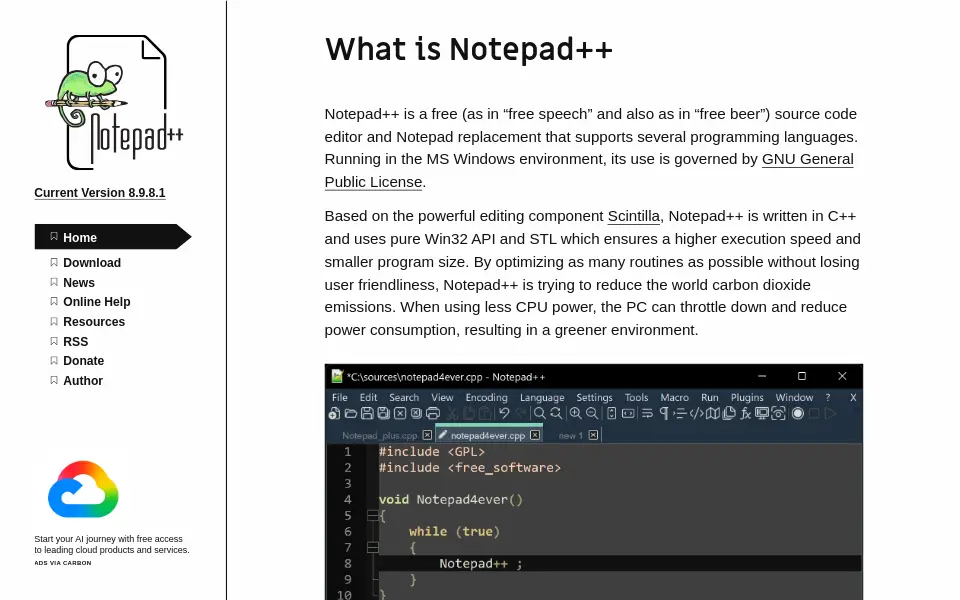Click the Google Cloud ad logo

tap(83, 489)
